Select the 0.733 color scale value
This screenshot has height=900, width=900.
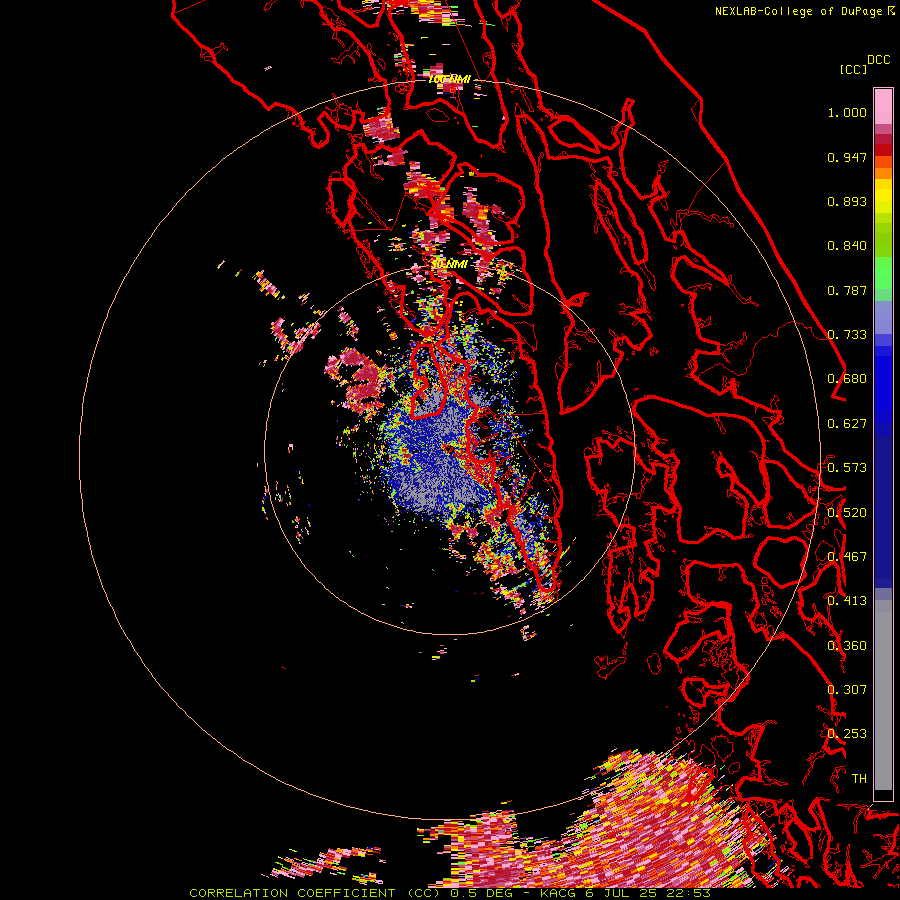[847, 335]
